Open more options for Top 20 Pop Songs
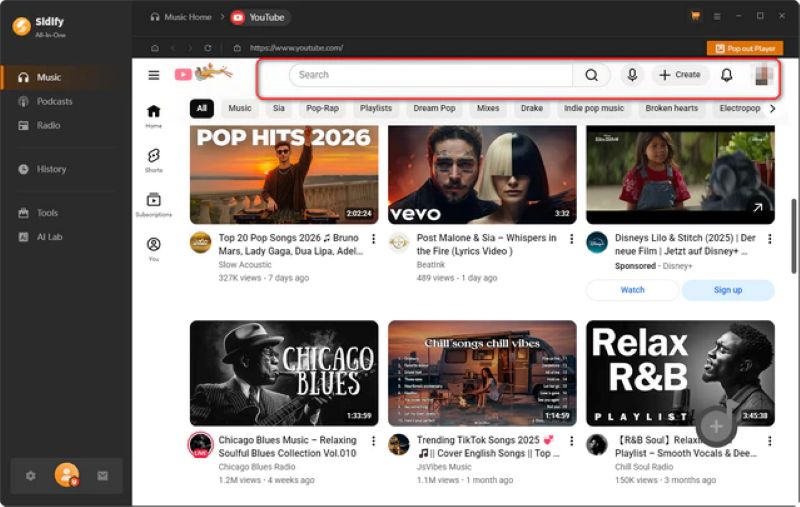Viewport: 800px width, 507px height. pos(373,239)
